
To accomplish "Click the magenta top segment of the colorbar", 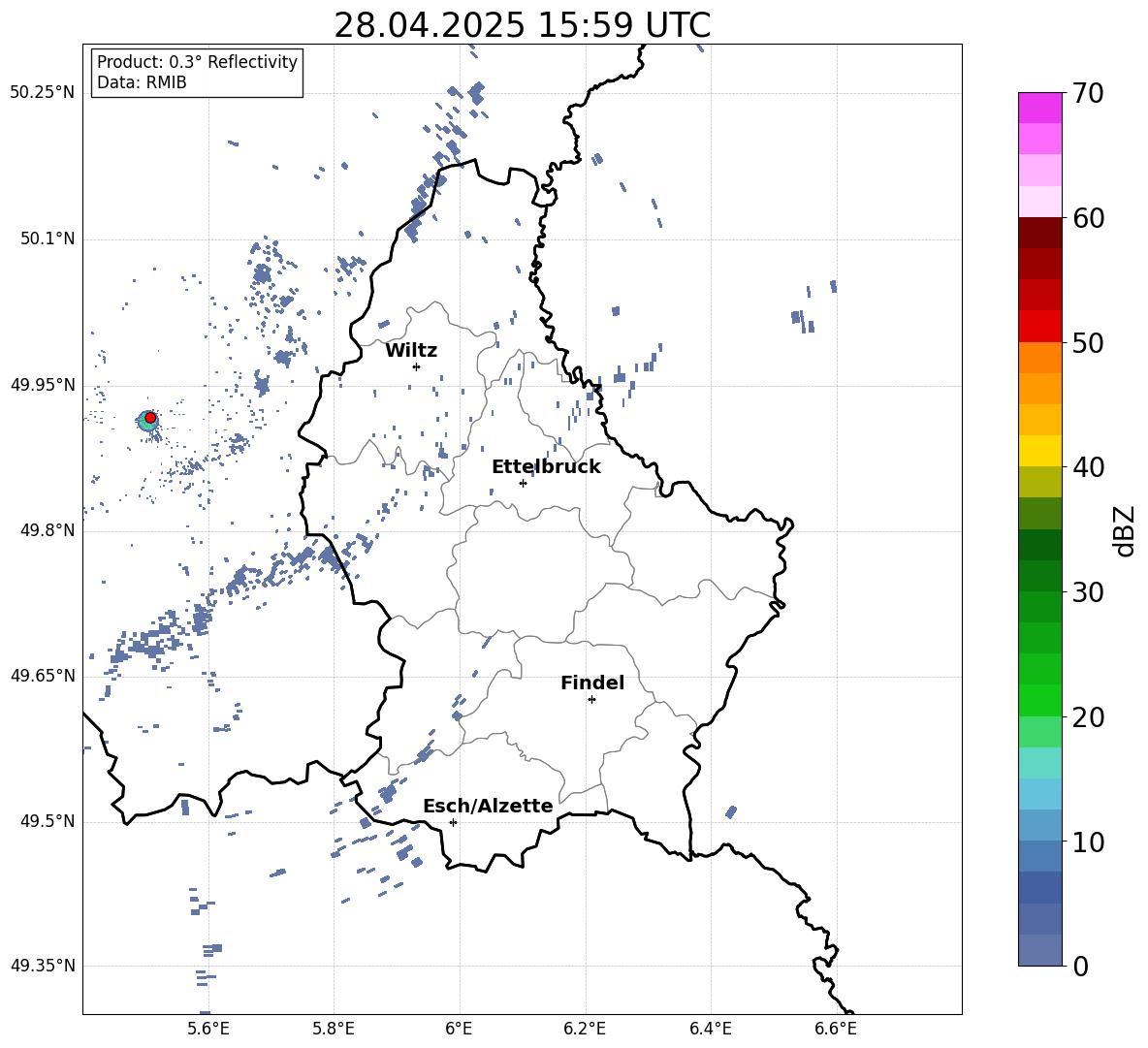I will (x=1039, y=108).
